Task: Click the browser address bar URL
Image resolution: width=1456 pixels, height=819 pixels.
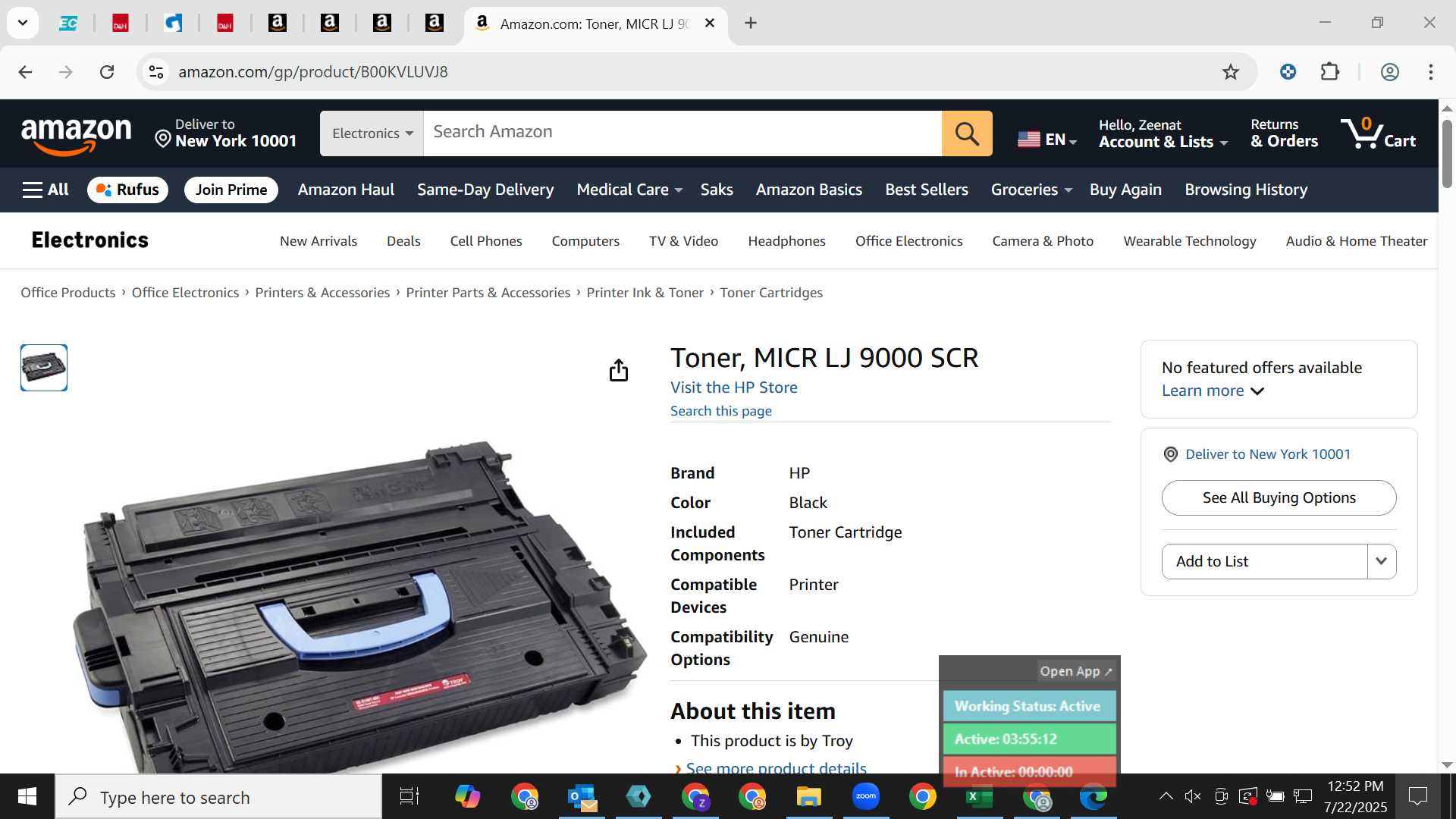Action: point(312,72)
